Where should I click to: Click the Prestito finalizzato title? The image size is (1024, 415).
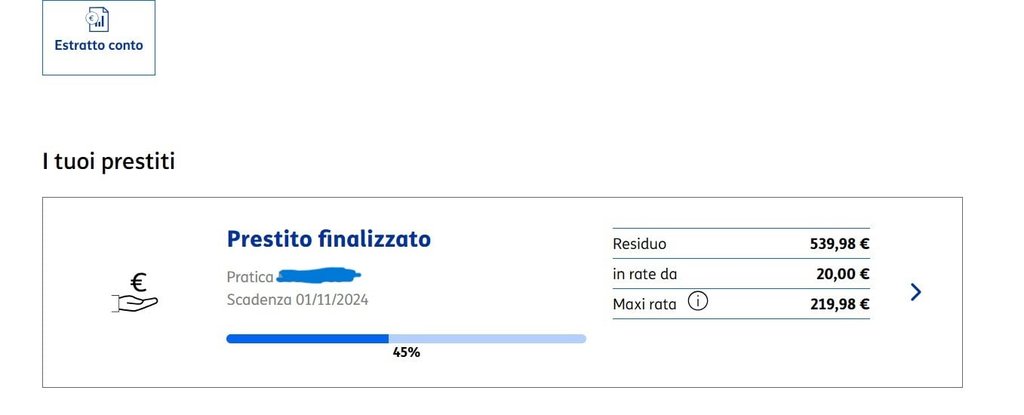coord(328,239)
